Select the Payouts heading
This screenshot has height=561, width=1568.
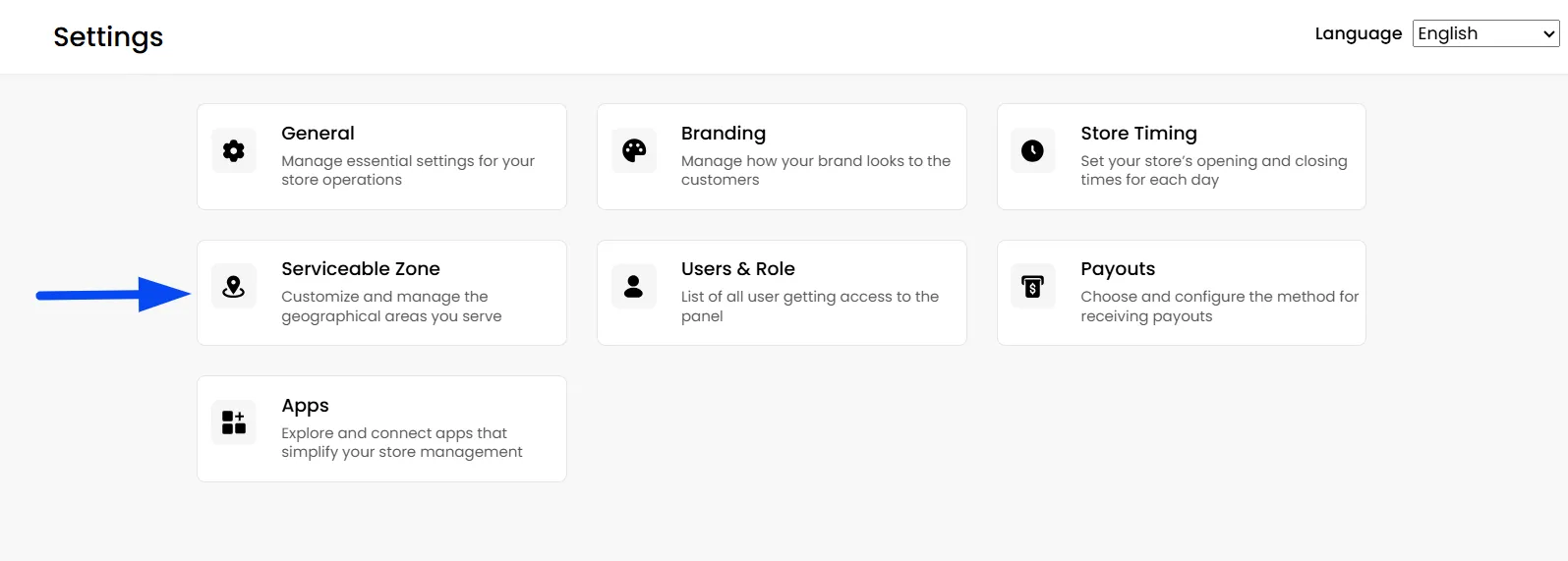(1118, 269)
